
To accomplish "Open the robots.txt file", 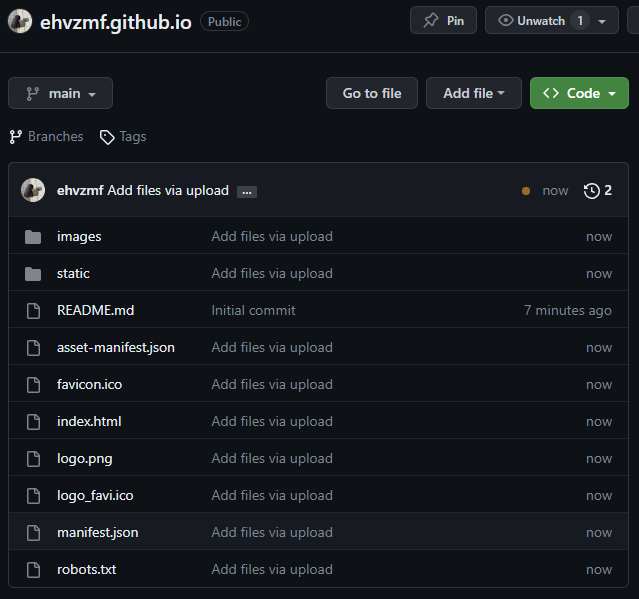I will (86, 569).
